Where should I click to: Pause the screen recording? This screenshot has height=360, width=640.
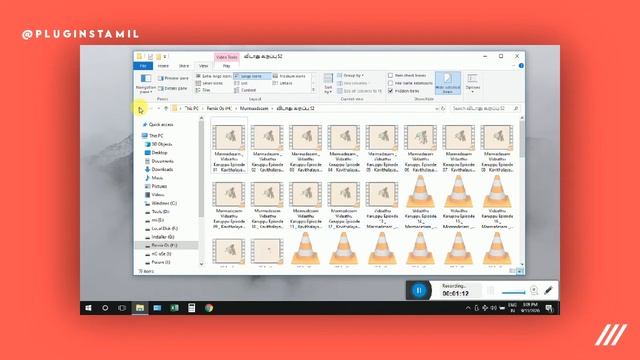(418, 290)
